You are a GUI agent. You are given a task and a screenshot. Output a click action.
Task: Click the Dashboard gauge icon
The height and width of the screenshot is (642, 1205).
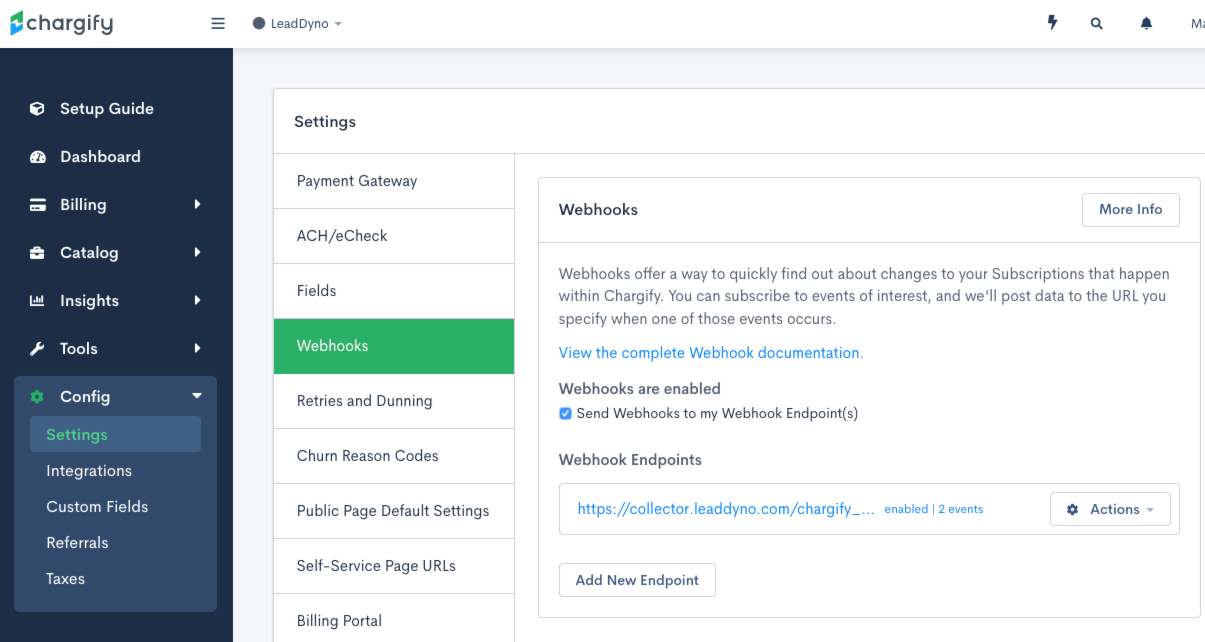coord(38,157)
